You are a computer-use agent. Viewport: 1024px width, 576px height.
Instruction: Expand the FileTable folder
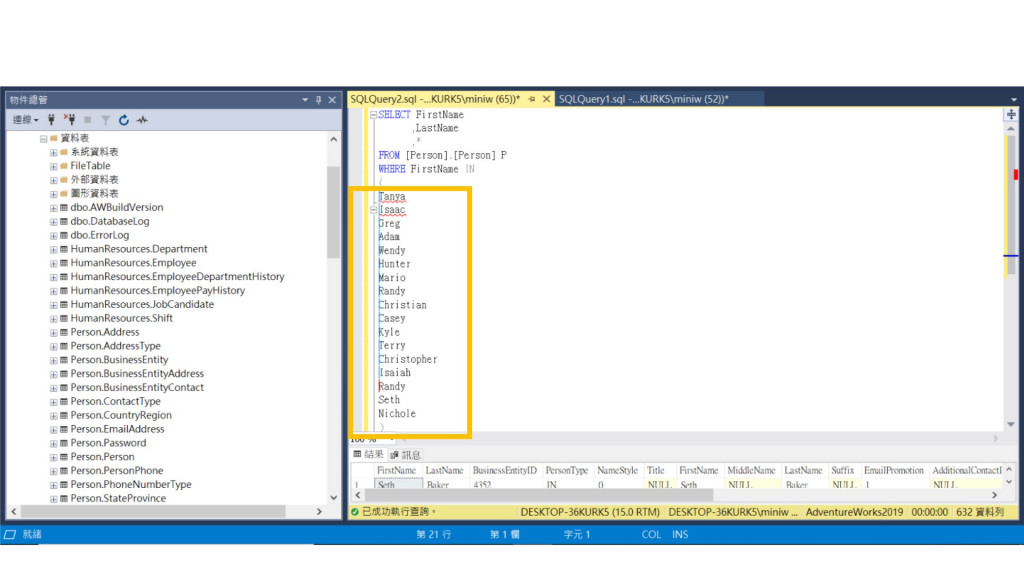54,167
